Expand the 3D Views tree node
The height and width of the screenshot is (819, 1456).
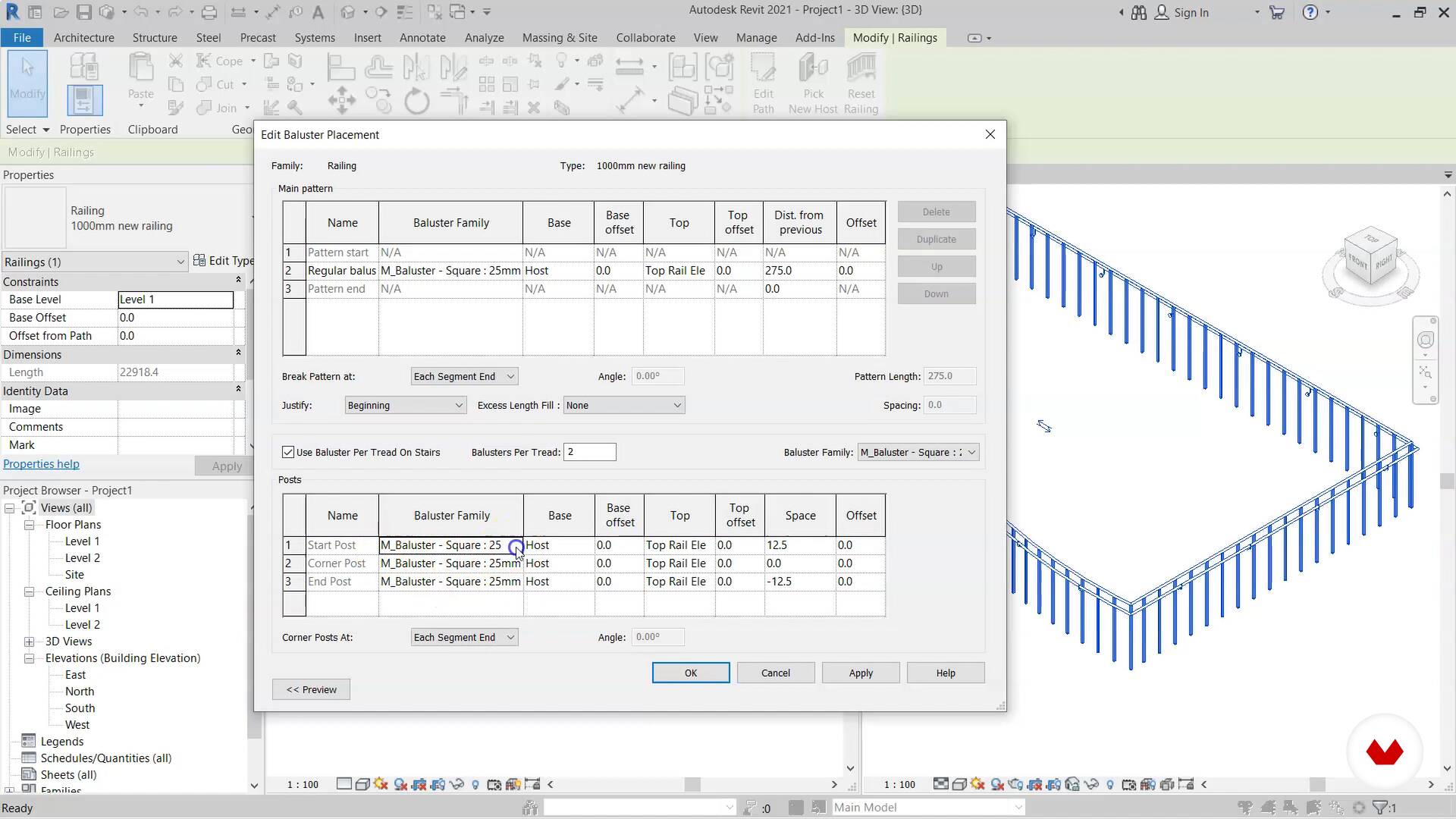(x=29, y=642)
